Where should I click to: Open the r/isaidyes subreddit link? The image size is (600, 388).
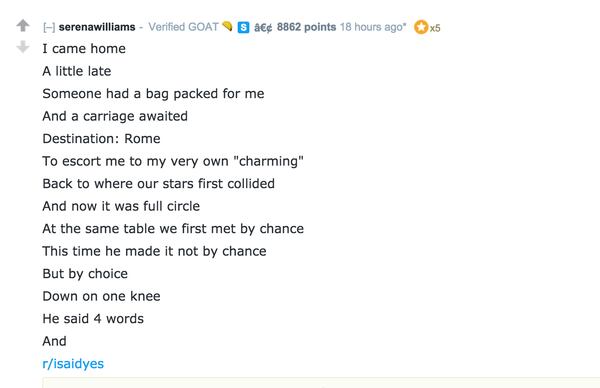click(x=73, y=364)
